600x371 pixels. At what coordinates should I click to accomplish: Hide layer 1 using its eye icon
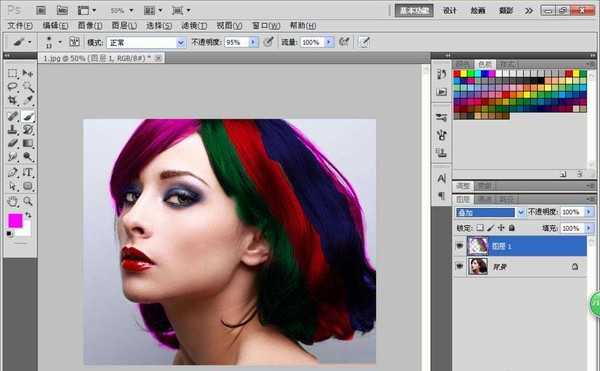(460, 246)
